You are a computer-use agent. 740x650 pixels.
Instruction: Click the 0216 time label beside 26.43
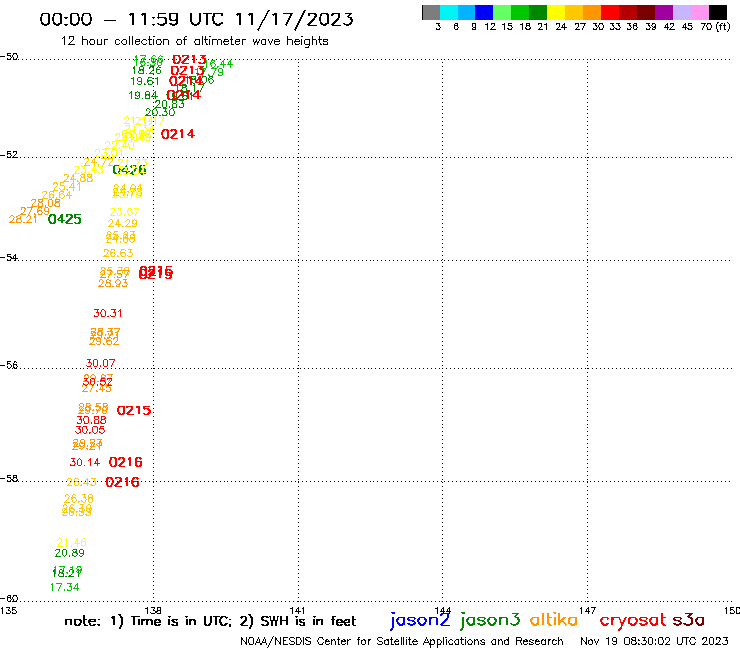coord(122,482)
